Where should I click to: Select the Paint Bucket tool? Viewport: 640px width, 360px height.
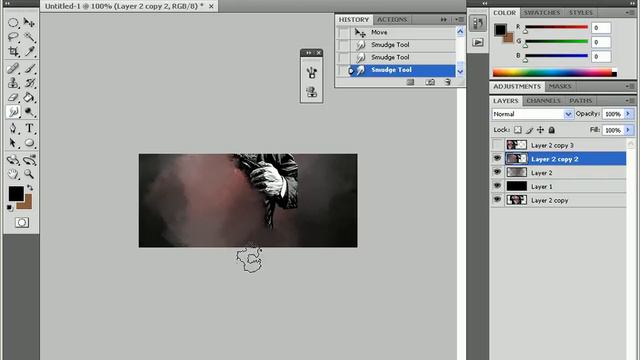[29, 97]
